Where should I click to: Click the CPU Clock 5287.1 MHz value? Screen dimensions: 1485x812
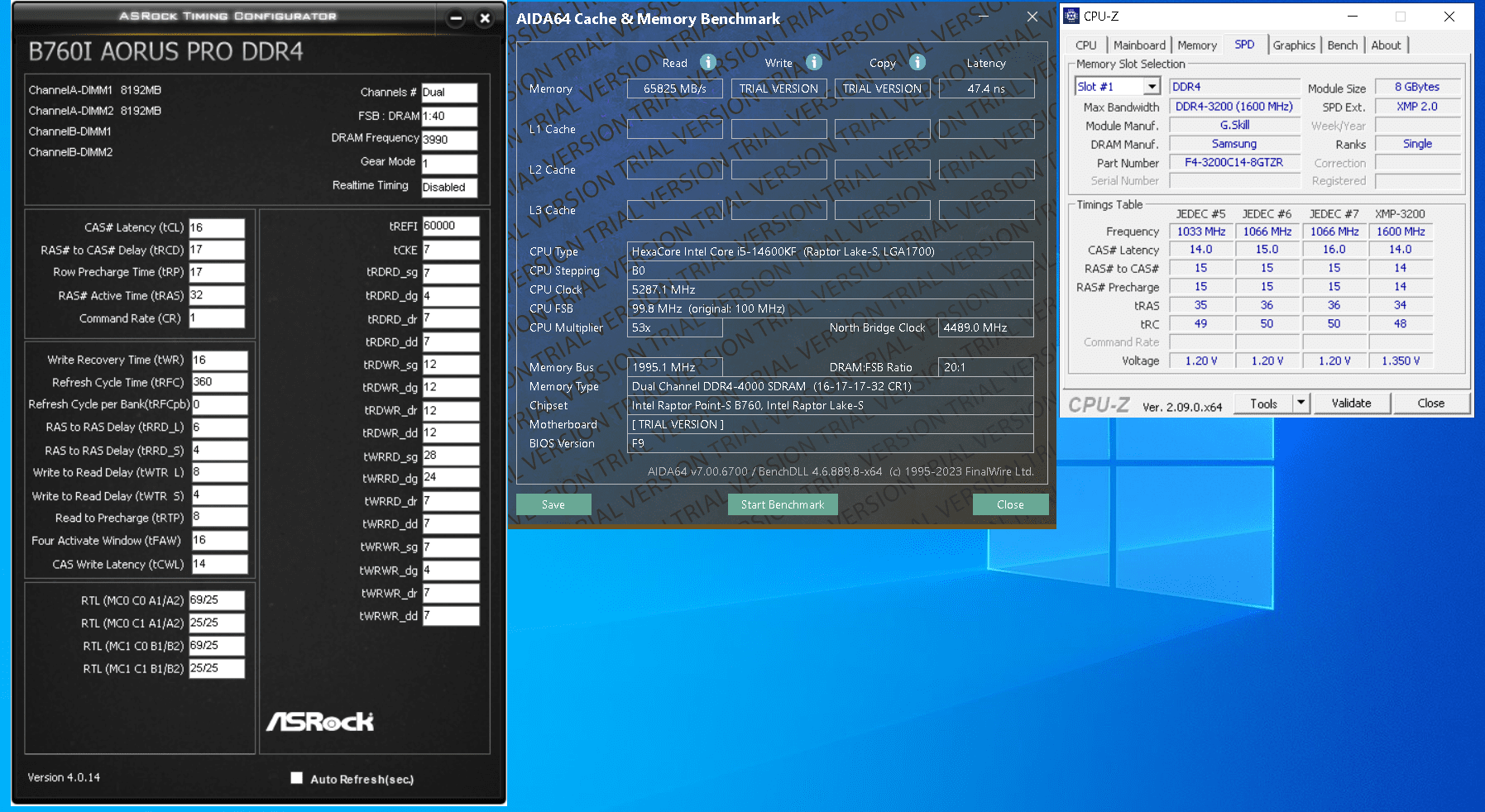click(x=830, y=289)
